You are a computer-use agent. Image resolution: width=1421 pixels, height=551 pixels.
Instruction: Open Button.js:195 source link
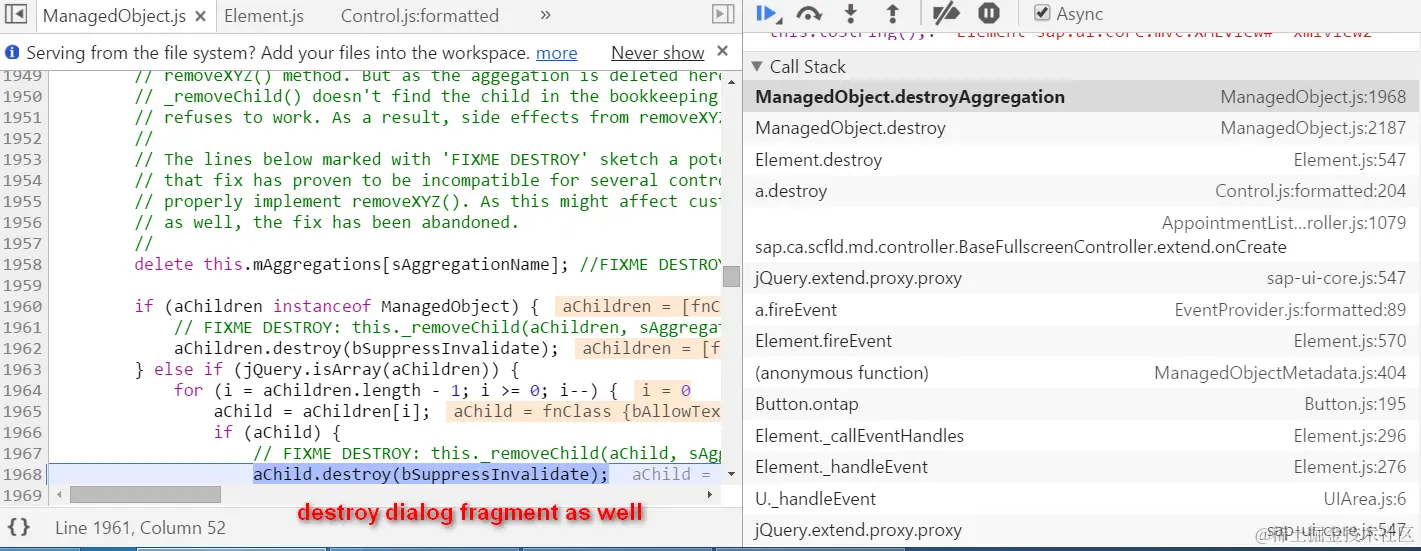point(1355,404)
